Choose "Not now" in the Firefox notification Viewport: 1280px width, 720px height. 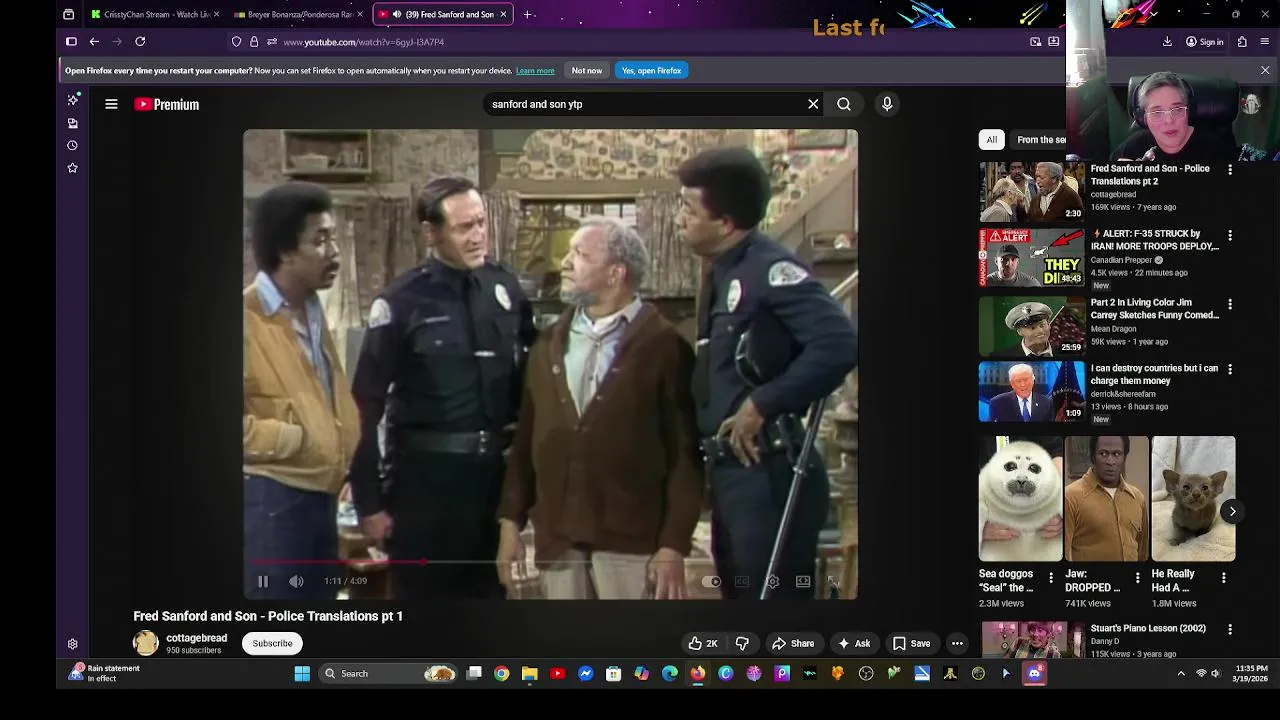click(x=587, y=71)
